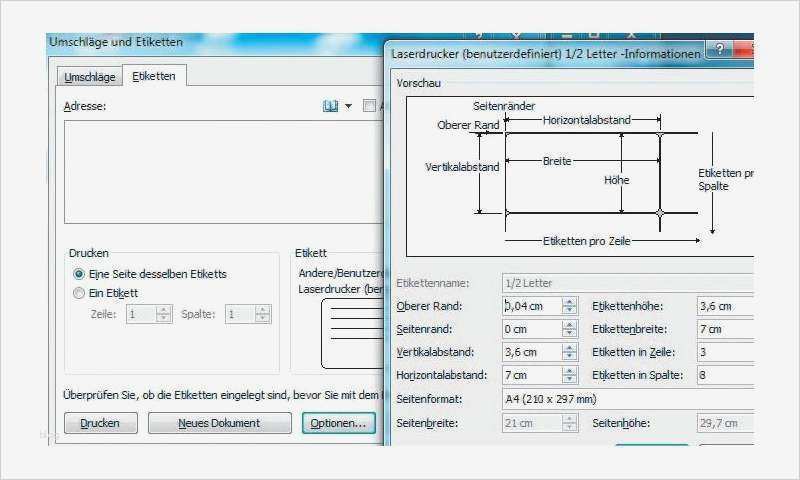Adjust the Horizontalabstand spinner arrows

click(570, 375)
